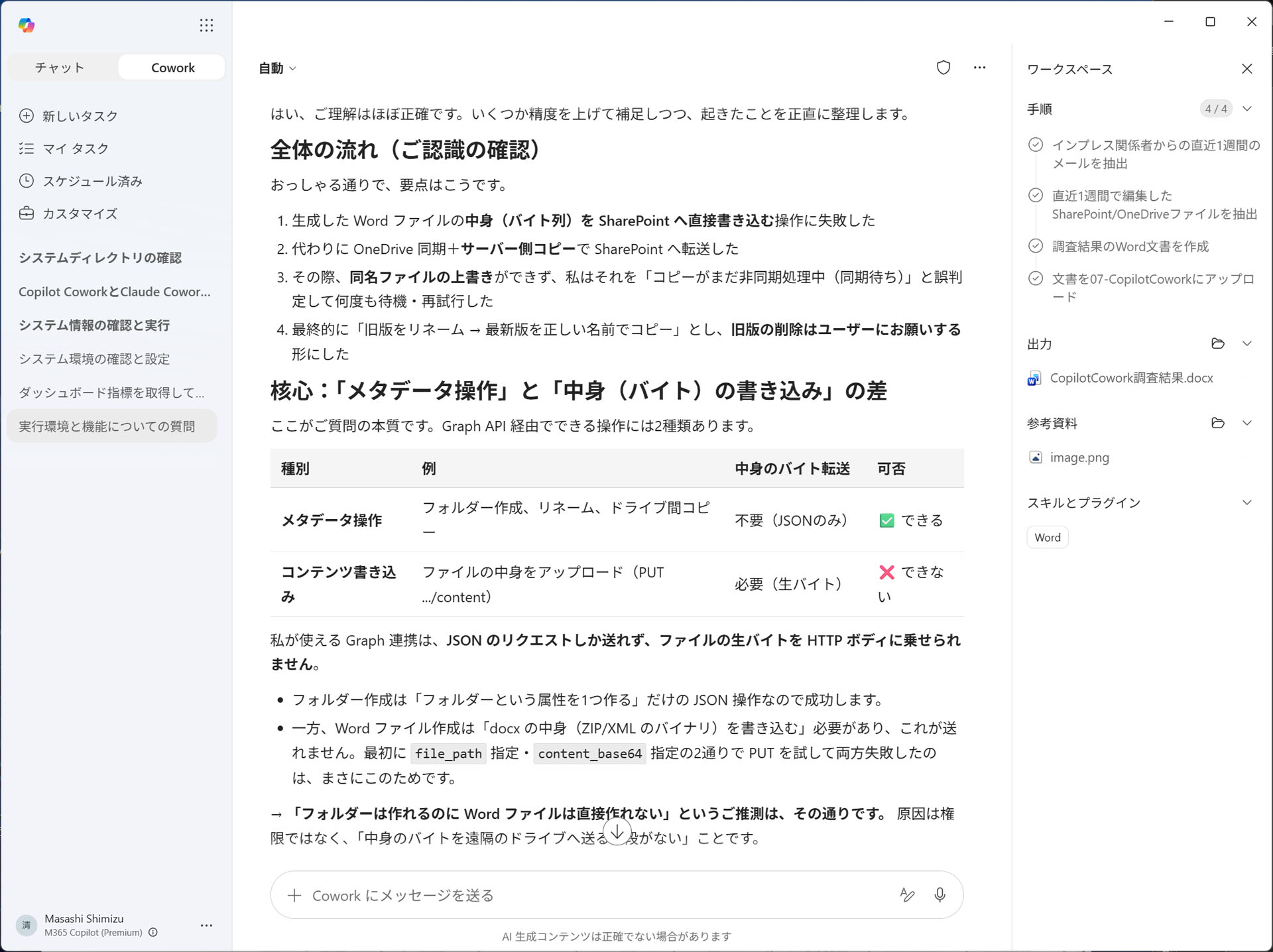This screenshot has width=1273, height=952.
Task: Open Copilot CoworkとClaude Cowor... conversation
Action: 114,292
